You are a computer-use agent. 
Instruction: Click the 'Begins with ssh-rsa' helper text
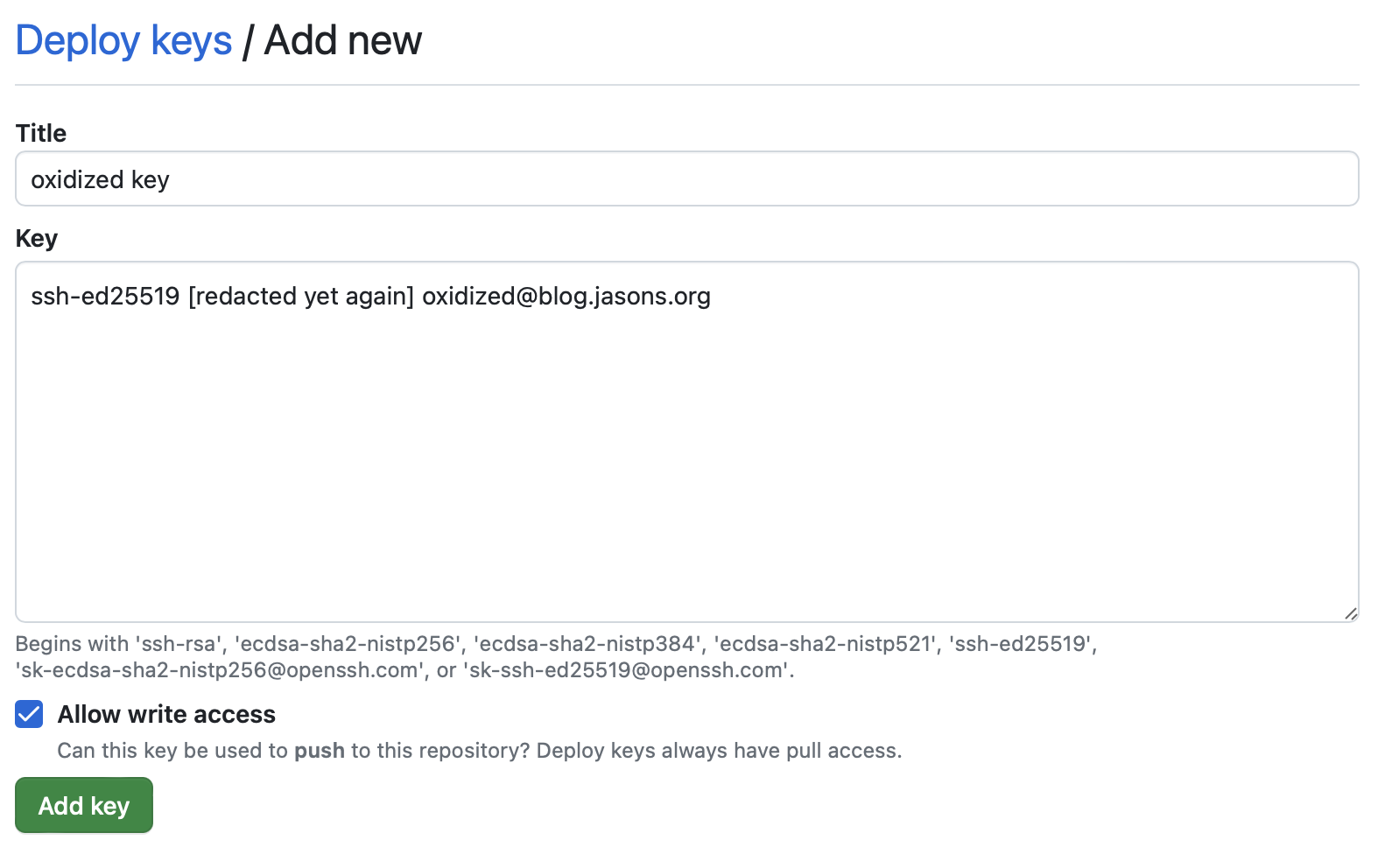(x=116, y=644)
